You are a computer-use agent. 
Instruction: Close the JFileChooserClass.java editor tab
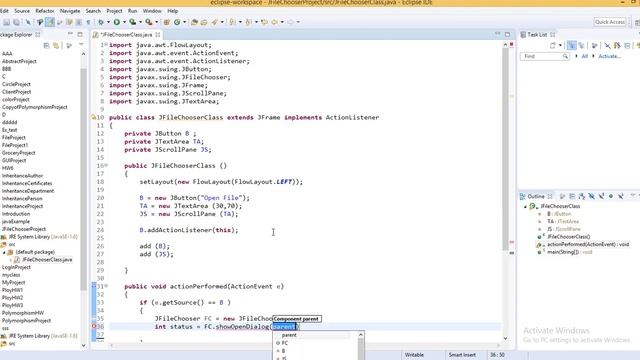coord(158,35)
